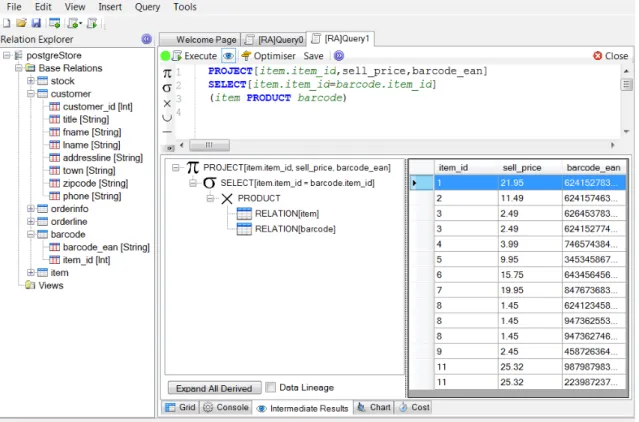Collapse the postgreStore root node
This screenshot has width=639, height=422.
pos(6,55)
